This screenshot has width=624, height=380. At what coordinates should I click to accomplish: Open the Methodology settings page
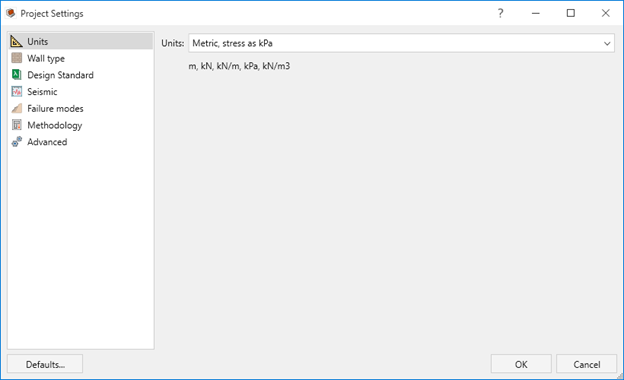click(80, 125)
